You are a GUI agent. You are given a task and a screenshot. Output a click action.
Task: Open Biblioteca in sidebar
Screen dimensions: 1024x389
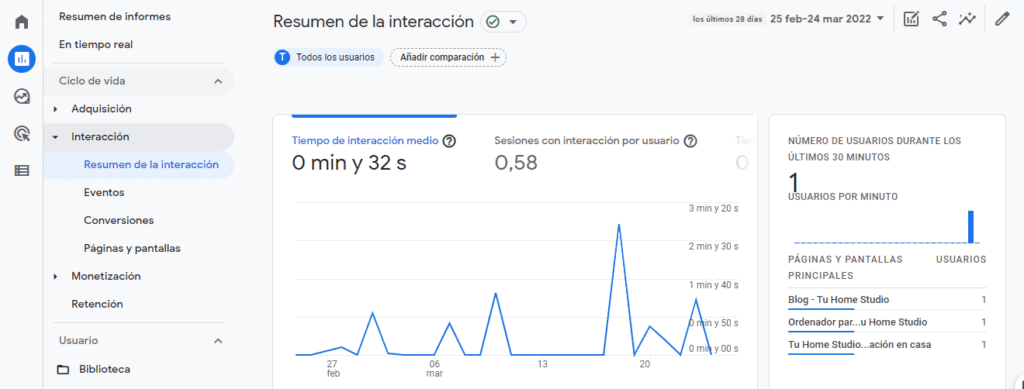[x=104, y=369]
